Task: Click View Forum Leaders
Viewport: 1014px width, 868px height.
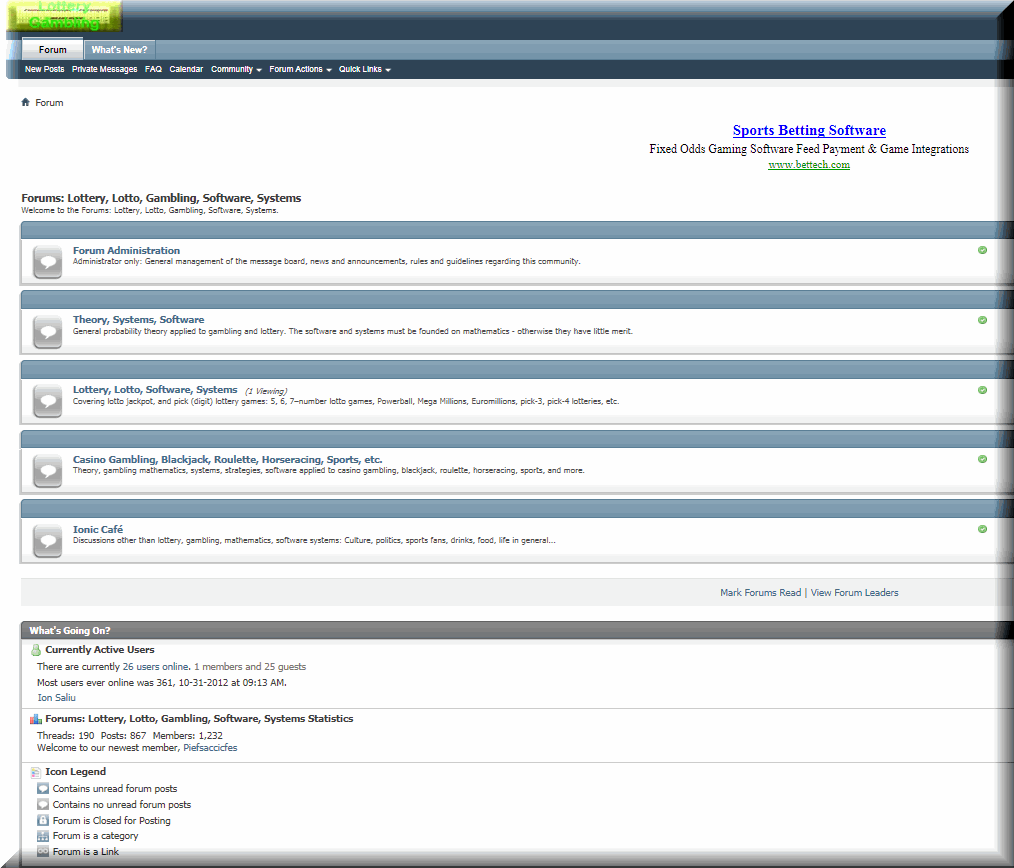Action: (x=854, y=592)
